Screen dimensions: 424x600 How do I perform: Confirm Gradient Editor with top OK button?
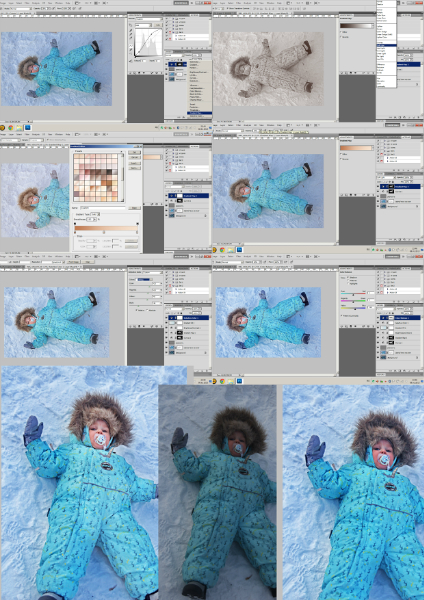point(134,152)
